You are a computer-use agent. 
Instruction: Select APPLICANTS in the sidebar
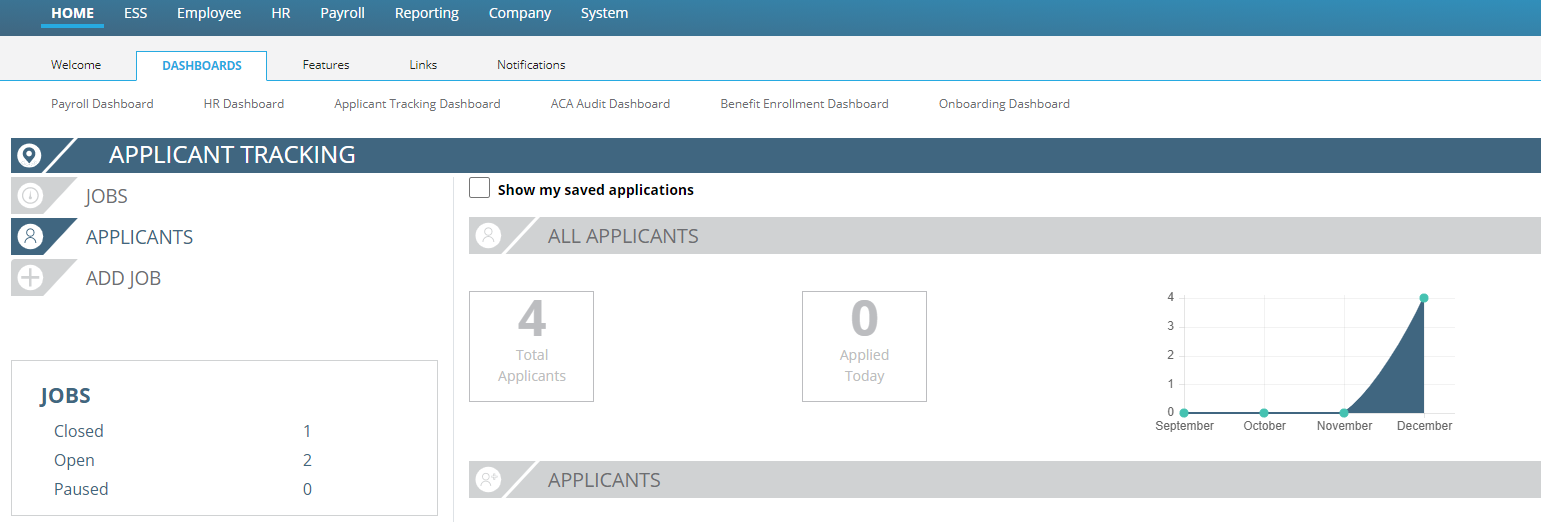[x=140, y=237]
